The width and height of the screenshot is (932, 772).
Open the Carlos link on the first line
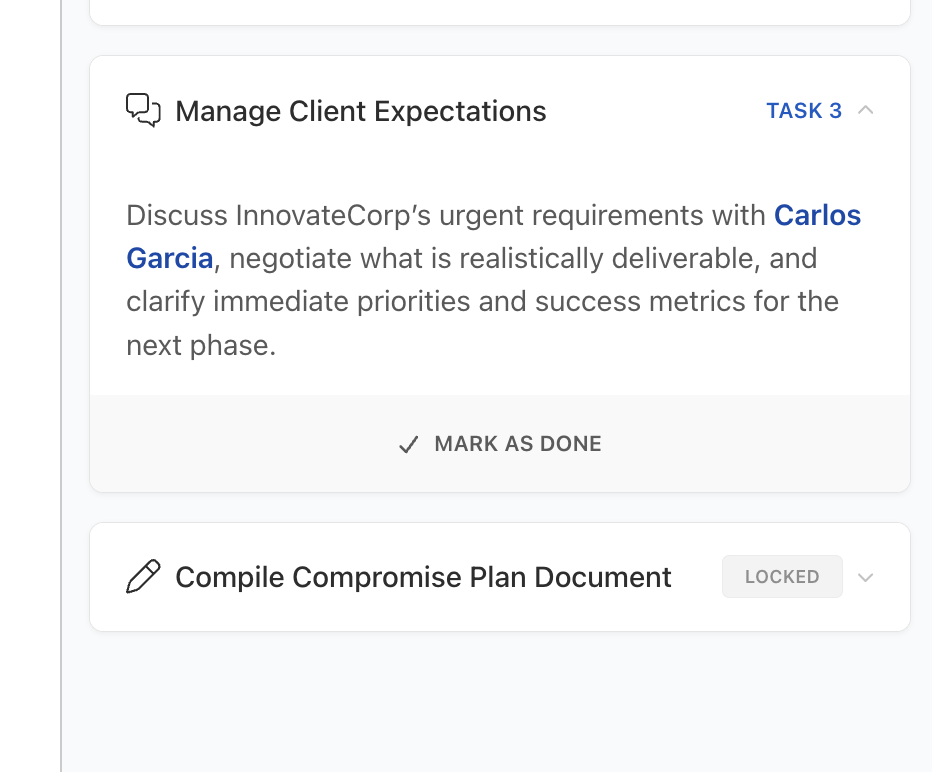click(817, 215)
